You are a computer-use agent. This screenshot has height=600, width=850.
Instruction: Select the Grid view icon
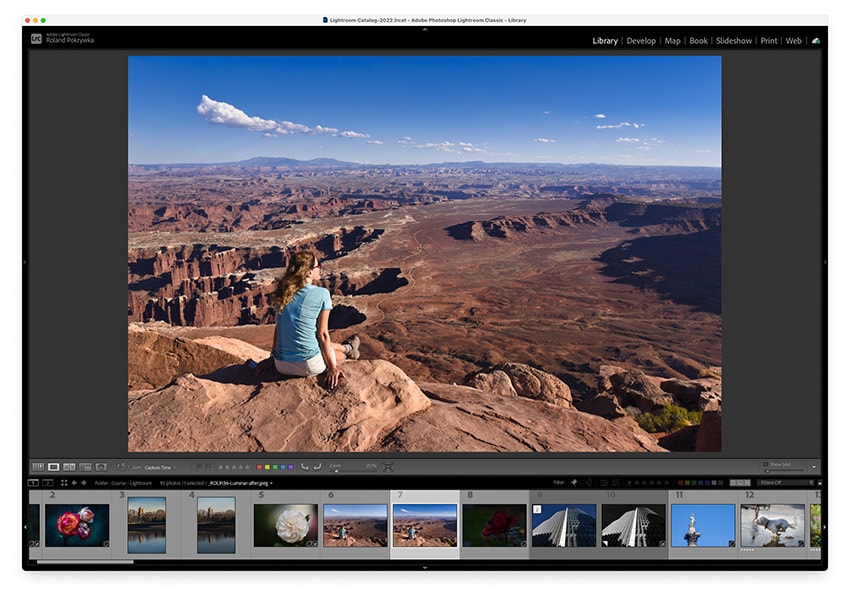click(x=37, y=467)
